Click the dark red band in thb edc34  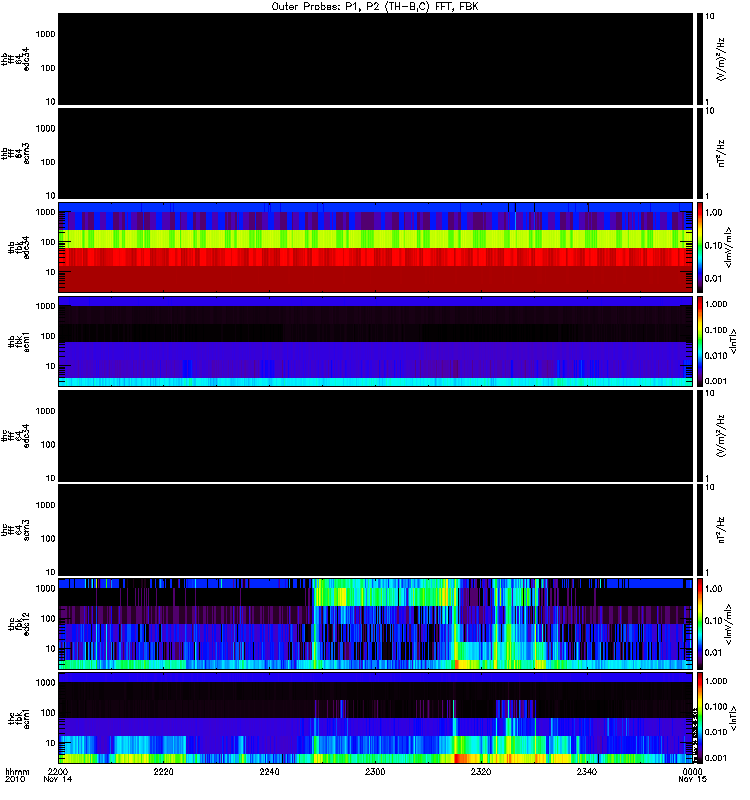coord(376,279)
